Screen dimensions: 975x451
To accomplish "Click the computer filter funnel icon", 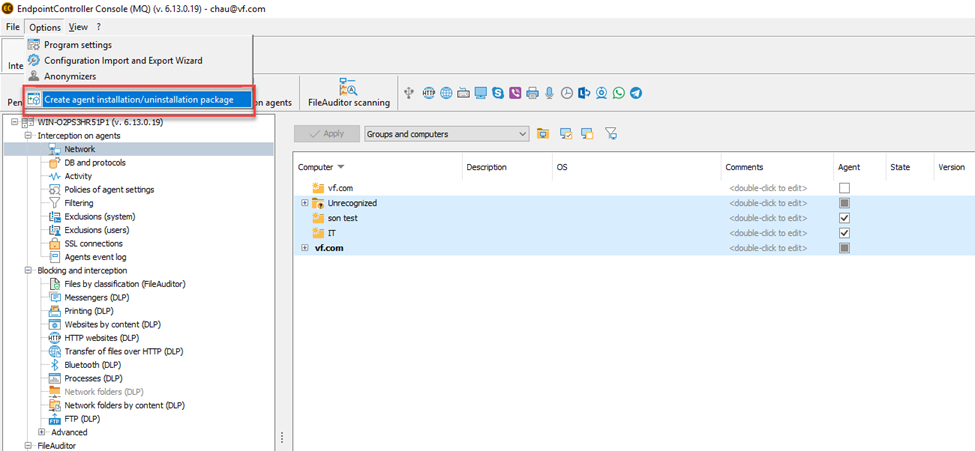I will coord(611,134).
